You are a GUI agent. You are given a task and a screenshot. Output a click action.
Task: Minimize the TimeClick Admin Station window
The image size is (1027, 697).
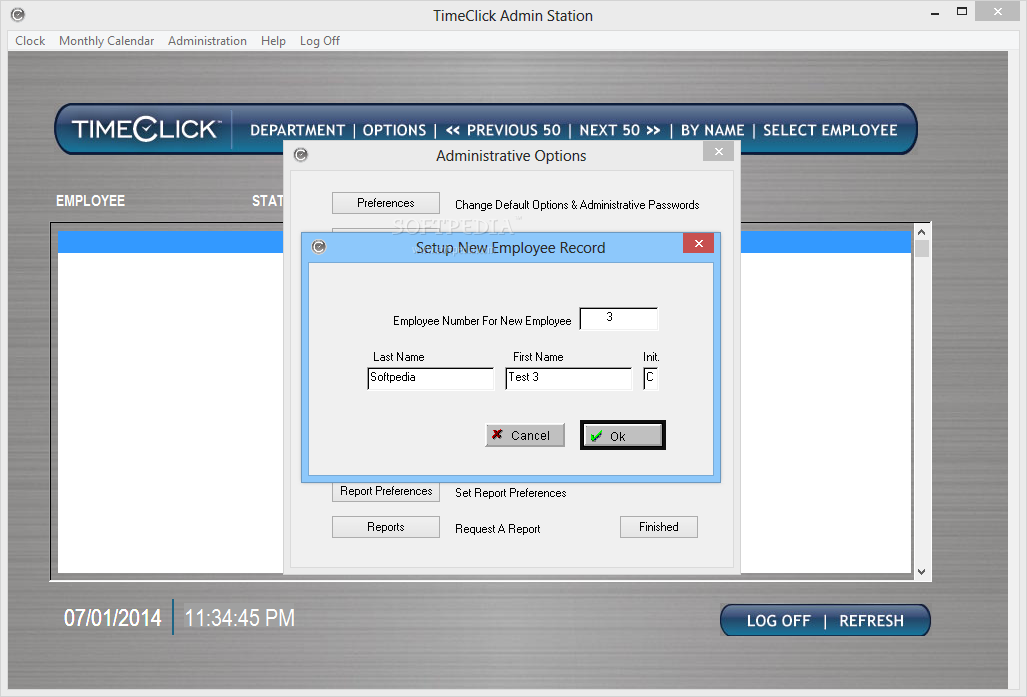pyautogui.click(x=935, y=13)
